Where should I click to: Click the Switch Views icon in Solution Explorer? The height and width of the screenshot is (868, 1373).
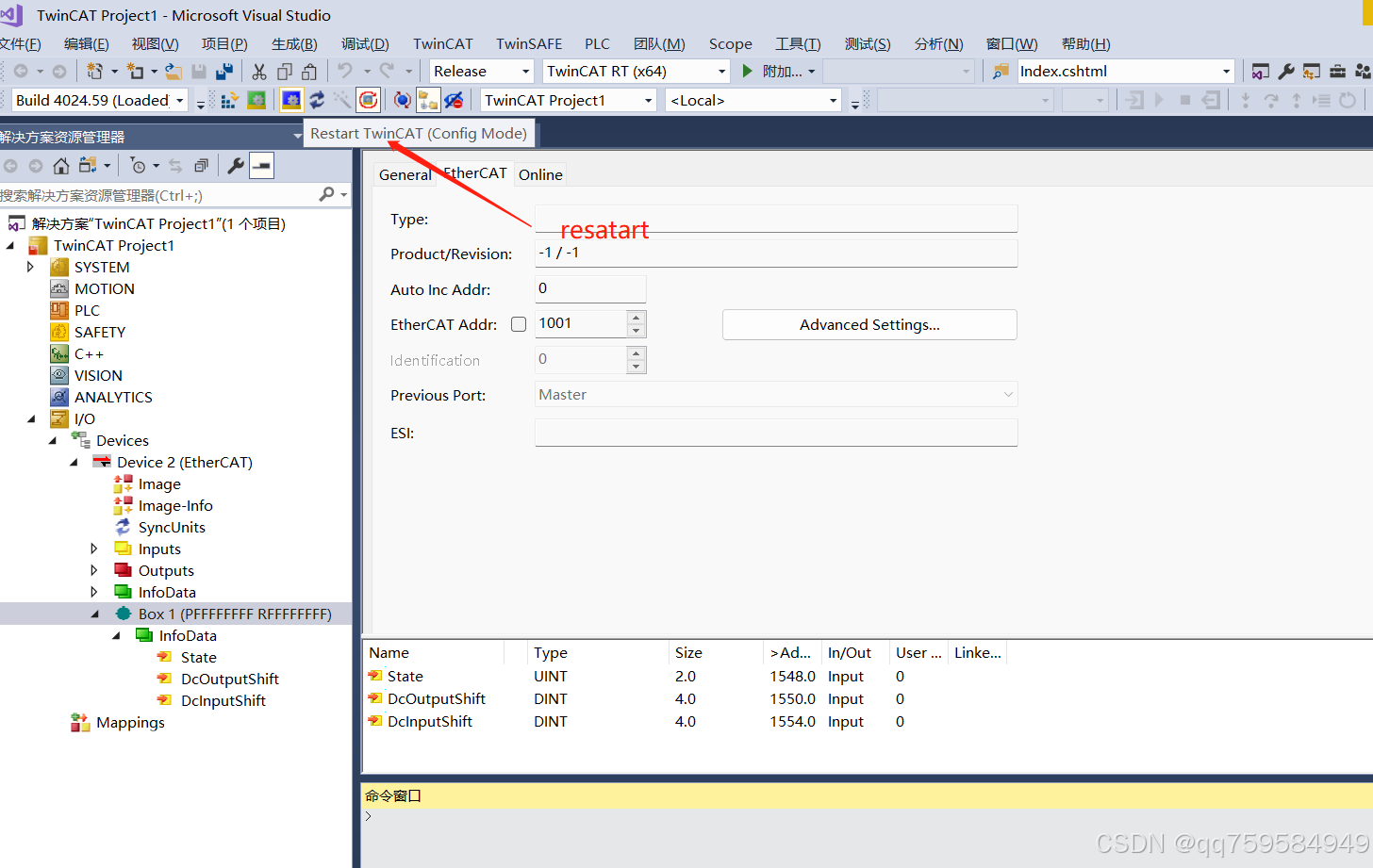click(88, 166)
